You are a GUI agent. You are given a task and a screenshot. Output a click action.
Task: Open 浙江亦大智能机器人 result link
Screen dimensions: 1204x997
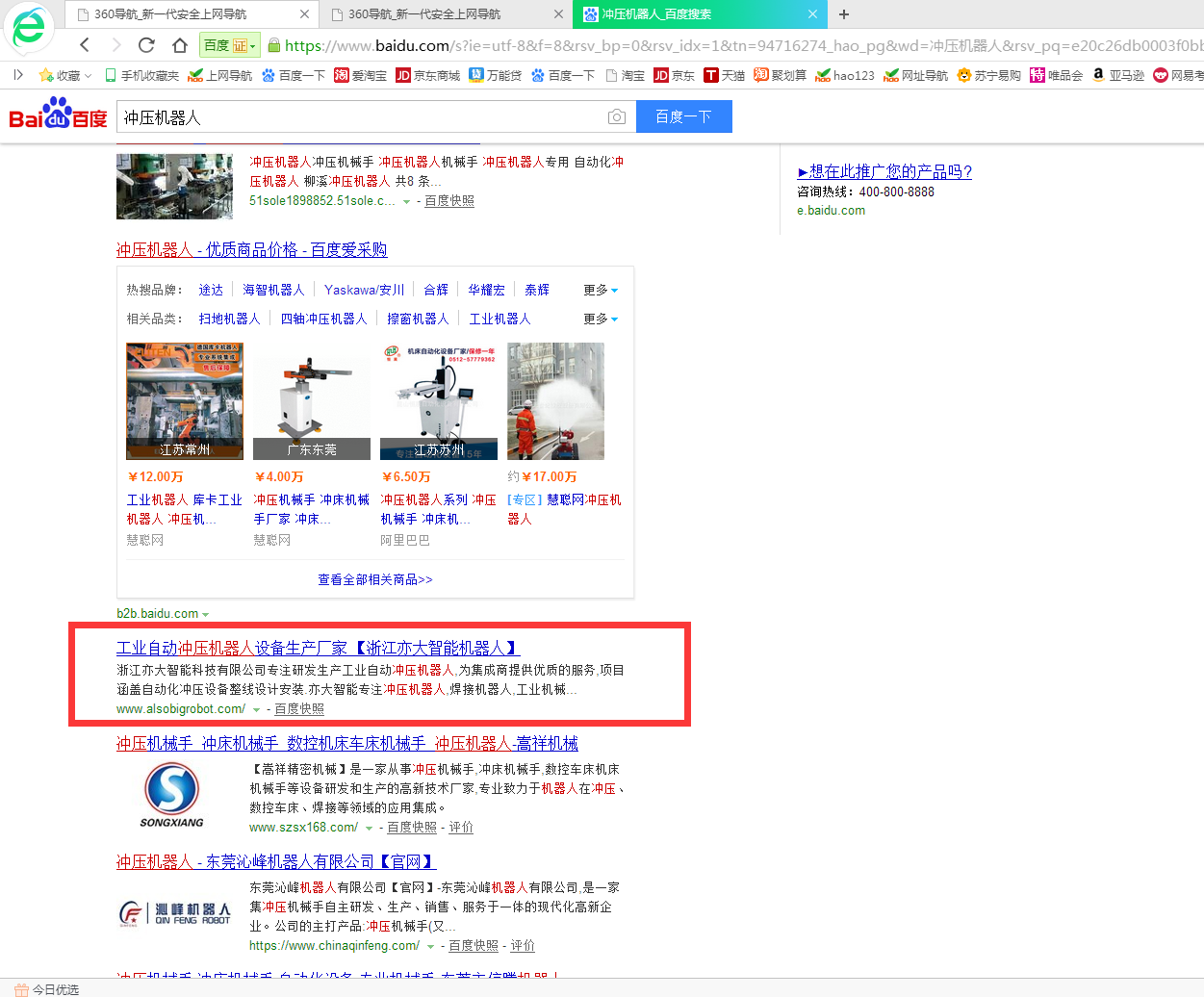click(x=319, y=648)
